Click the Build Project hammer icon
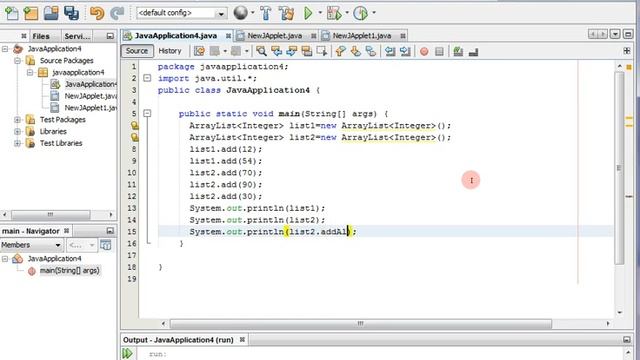Image resolution: width=640 pixels, height=360 pixels. pyautogui.click(x=266, y=13)
